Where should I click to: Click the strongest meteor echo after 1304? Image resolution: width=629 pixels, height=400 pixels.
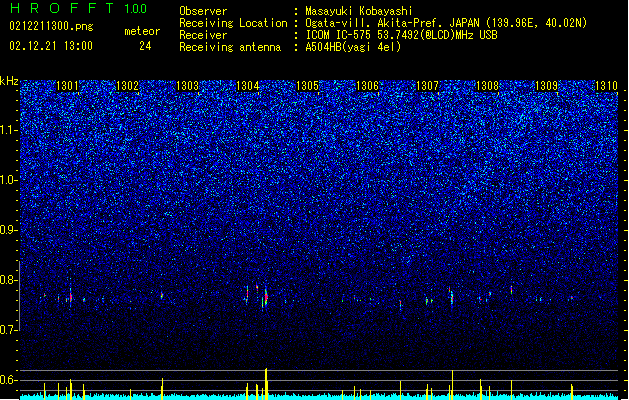(x=266, y=298)
